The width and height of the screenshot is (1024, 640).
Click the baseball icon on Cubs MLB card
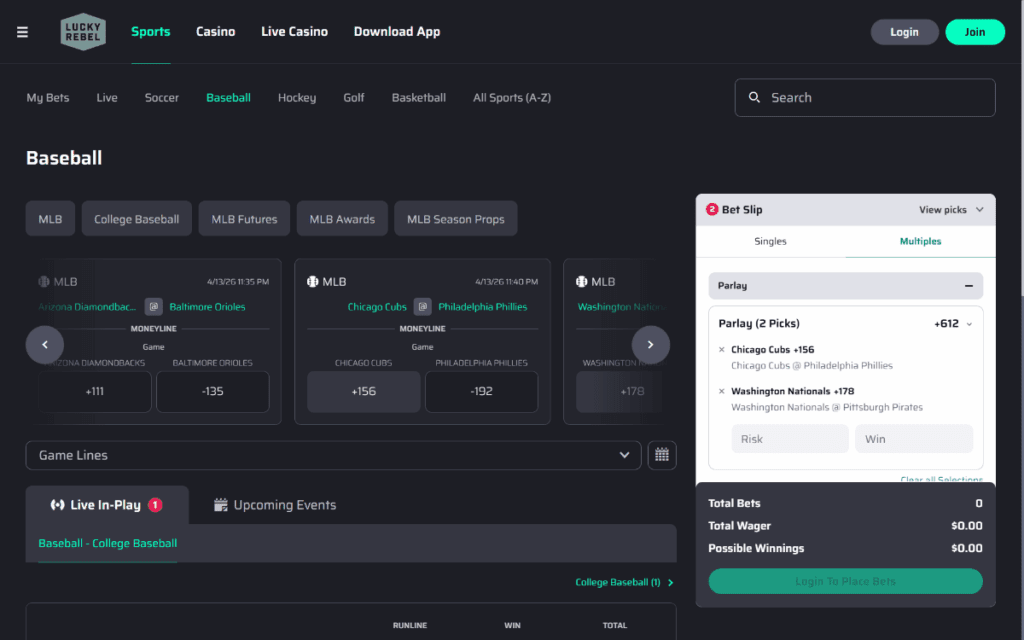pyautogui.click(x=313, y=281)
